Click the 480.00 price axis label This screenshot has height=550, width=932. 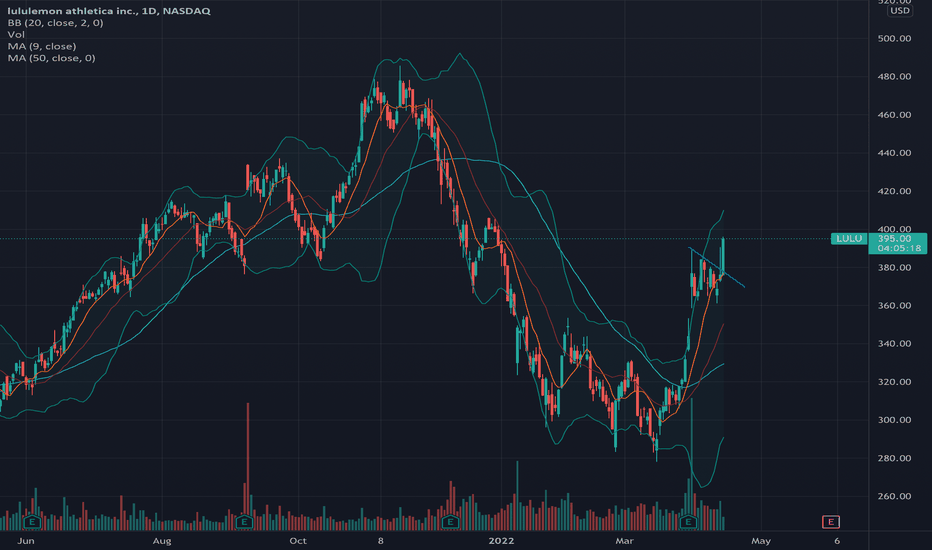click(x=894, y=77)
